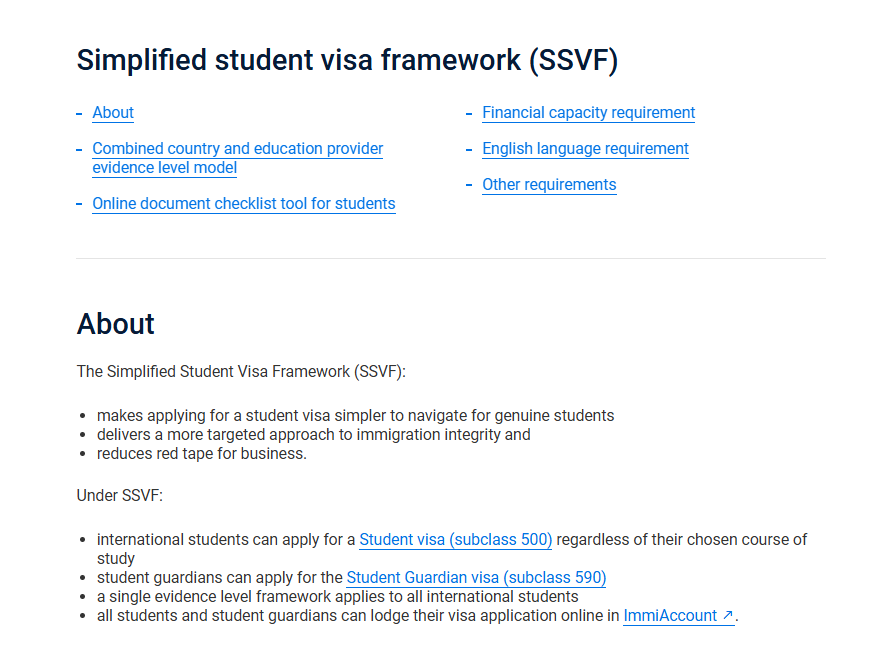Navigate to English language requirement link
Image resolution: width=892 pixels, height=660 pixels.
585,149
